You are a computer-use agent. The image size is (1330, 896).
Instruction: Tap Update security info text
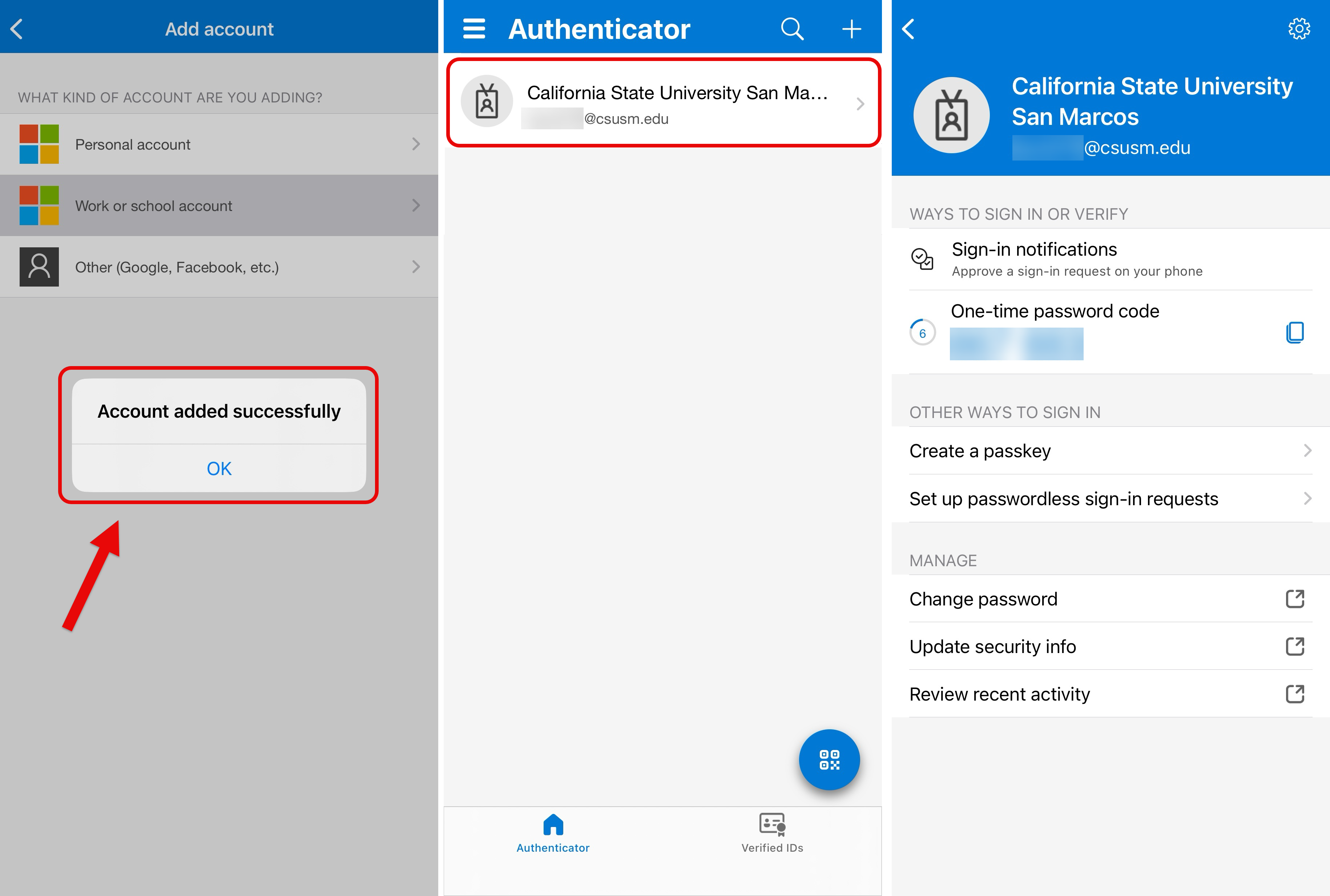(x=992, y=646)
